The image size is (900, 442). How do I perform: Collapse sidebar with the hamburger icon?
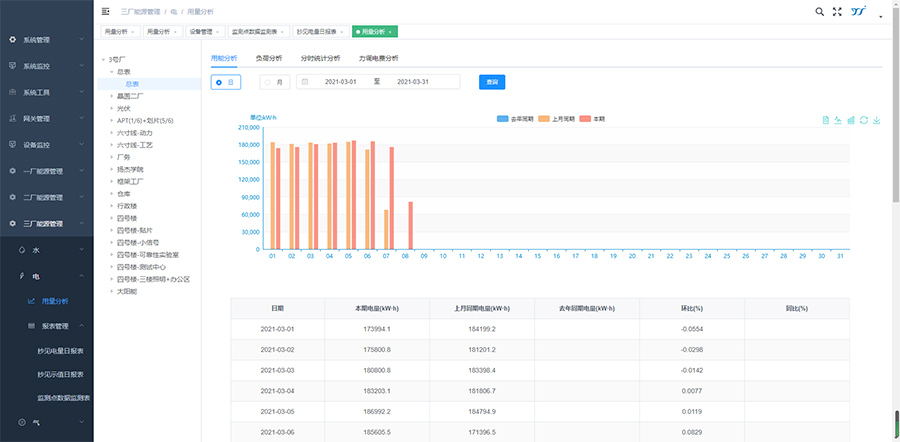coord(106,12)
